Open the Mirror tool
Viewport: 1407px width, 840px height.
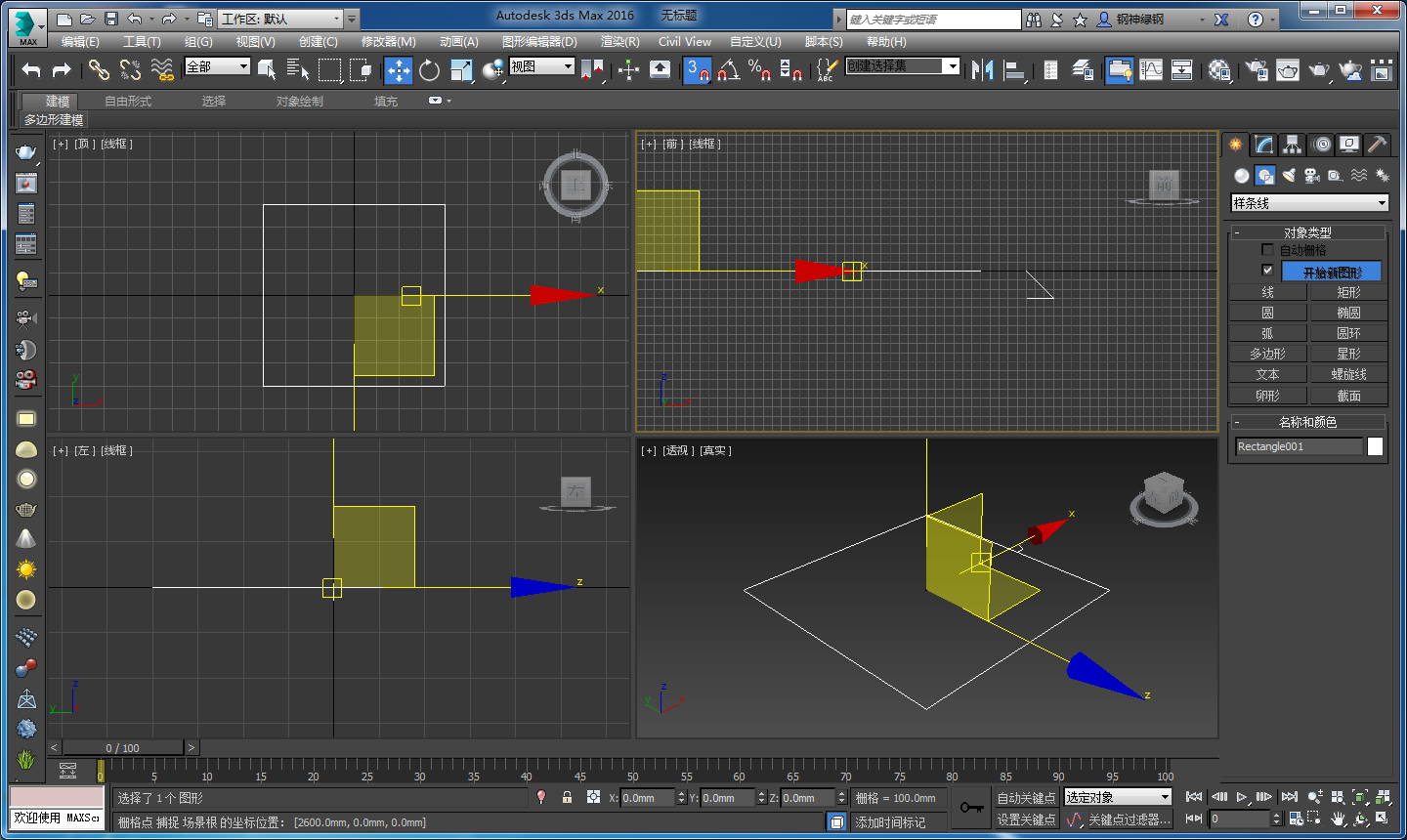click(x=983, y=69)
